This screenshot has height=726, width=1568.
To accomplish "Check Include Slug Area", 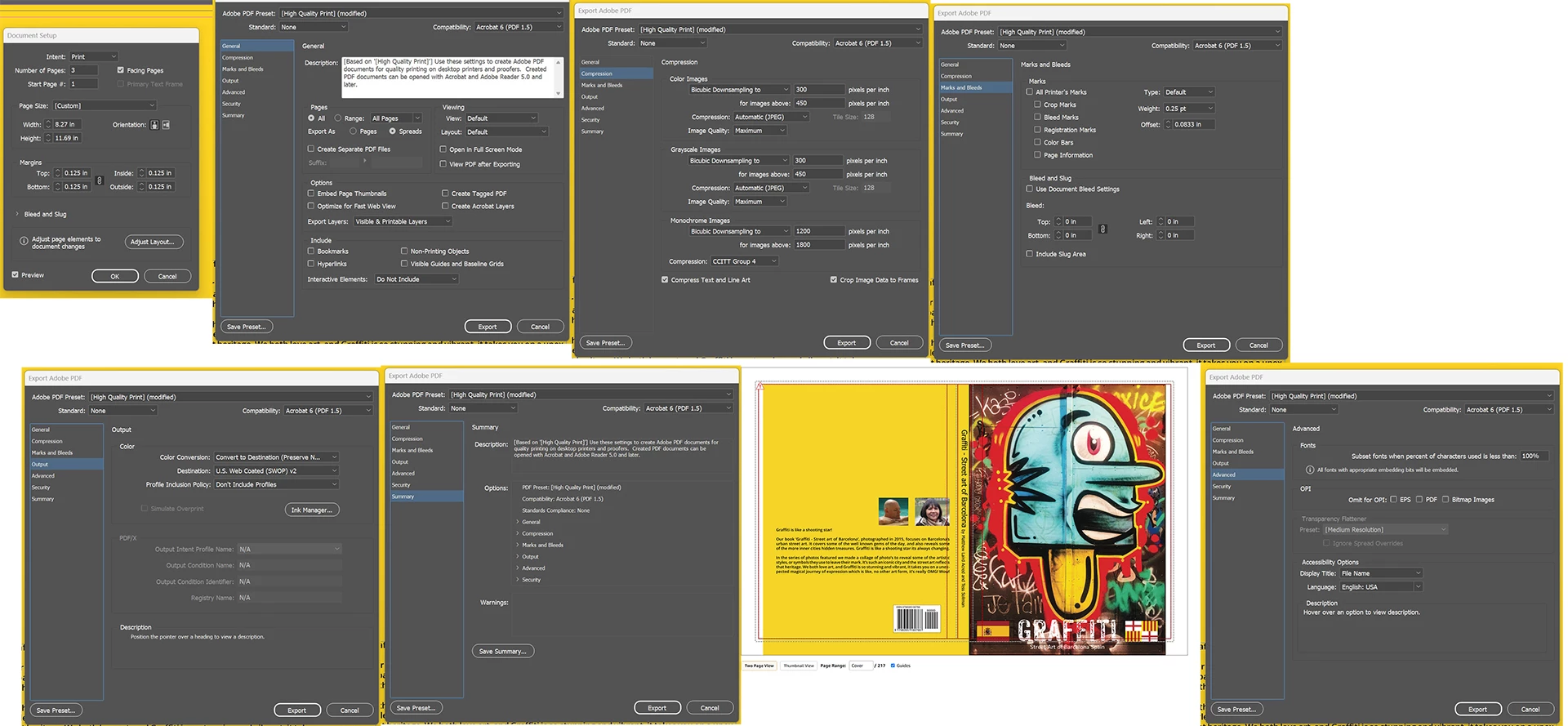I will tap(1030, 254).
